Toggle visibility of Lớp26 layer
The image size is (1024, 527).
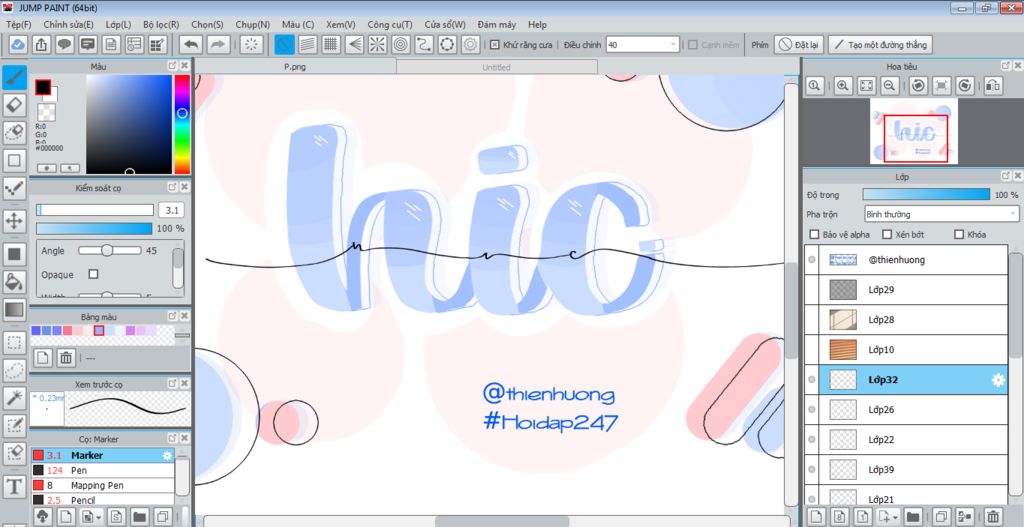[812, 409]
